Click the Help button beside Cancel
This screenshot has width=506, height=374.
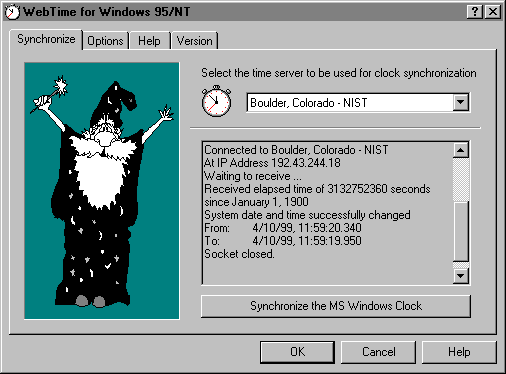point(459,352)
